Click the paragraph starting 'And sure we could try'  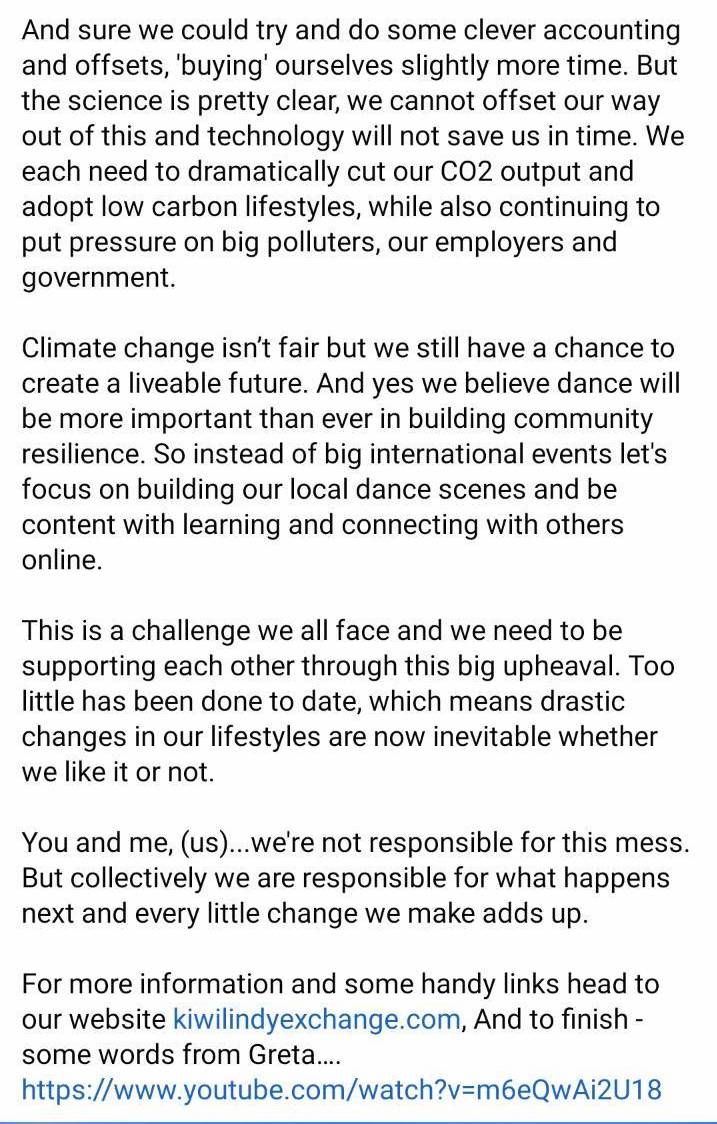tap(353, 153)
